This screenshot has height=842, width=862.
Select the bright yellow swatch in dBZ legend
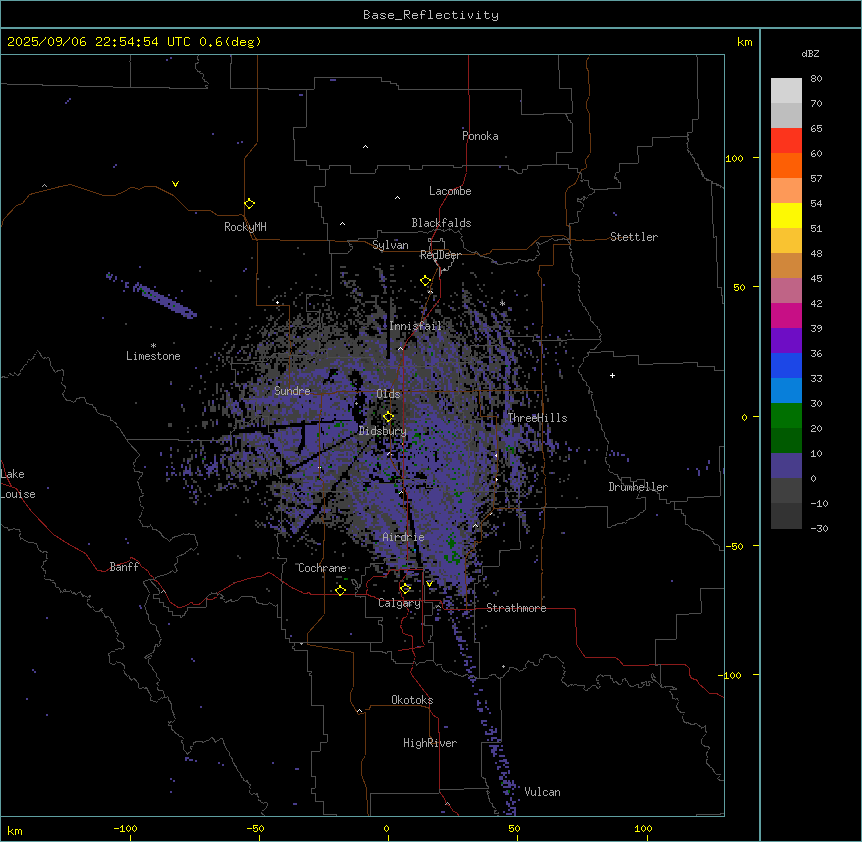(786, 216)
